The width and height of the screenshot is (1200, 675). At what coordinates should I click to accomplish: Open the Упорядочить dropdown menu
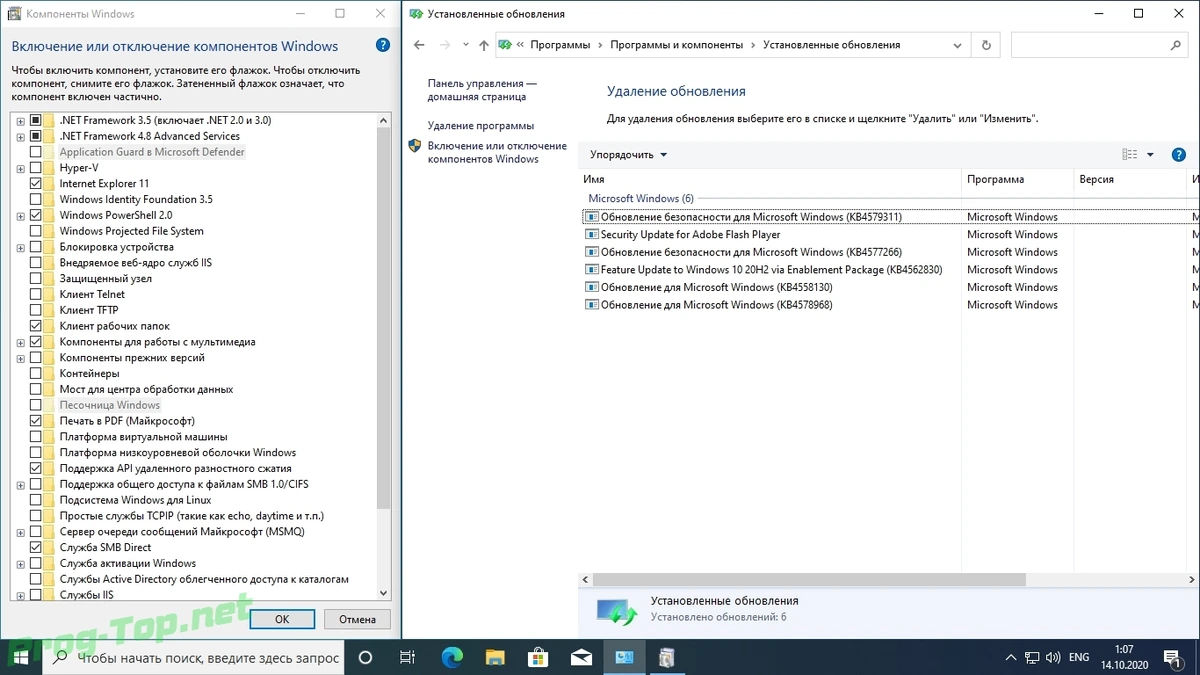tap(628, 155)
